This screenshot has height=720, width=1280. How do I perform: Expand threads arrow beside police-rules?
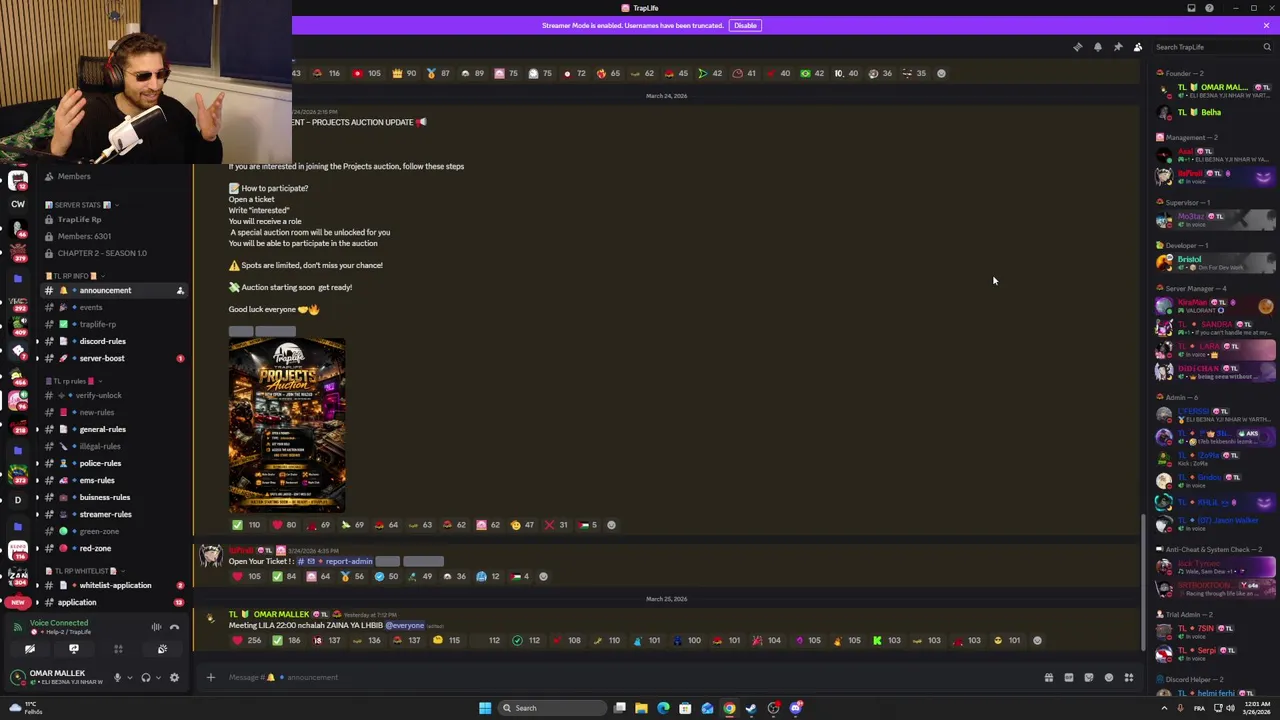(x=37, y=463)
